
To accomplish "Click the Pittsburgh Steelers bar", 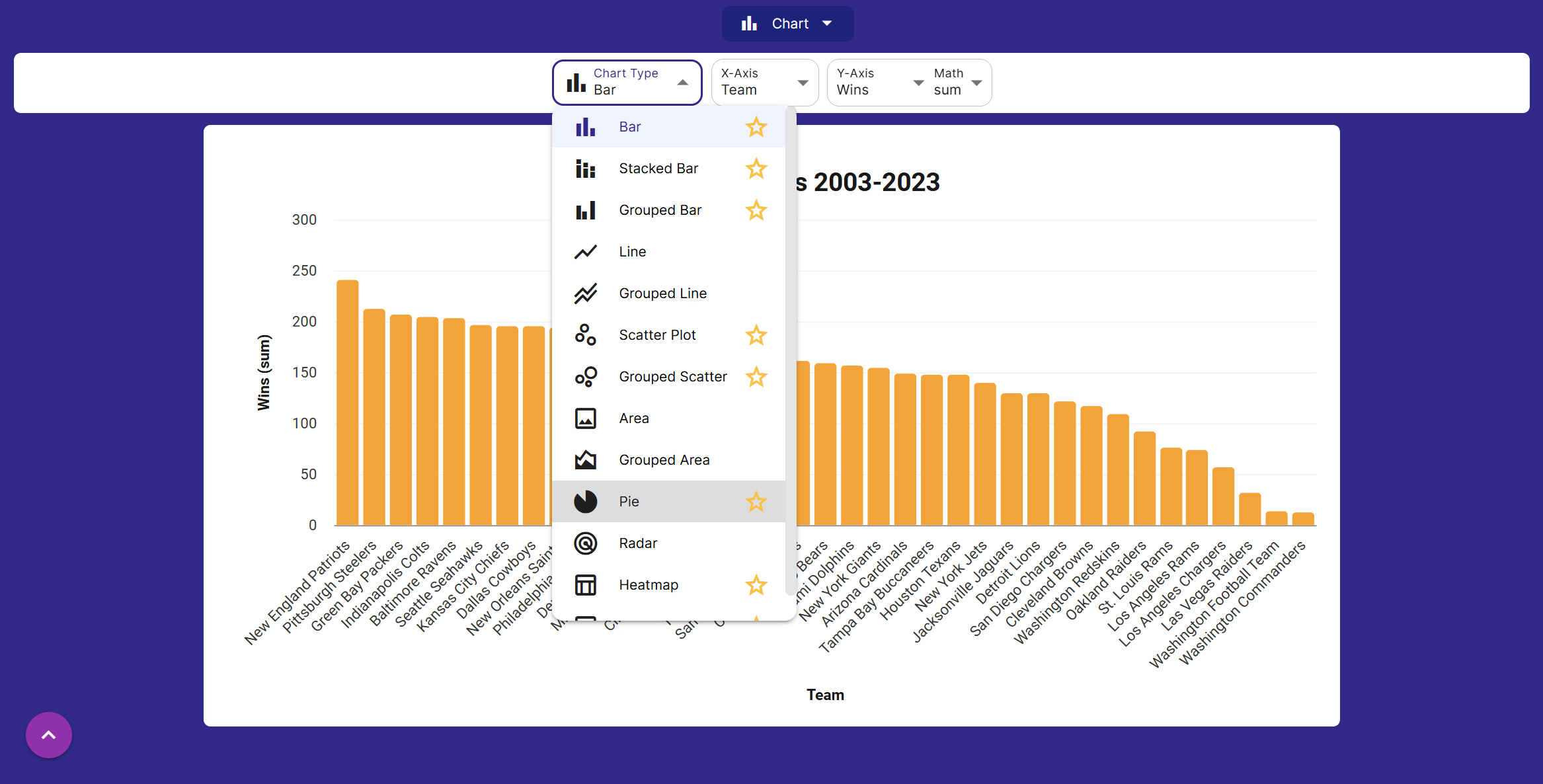I will click(x=374, y=417).
